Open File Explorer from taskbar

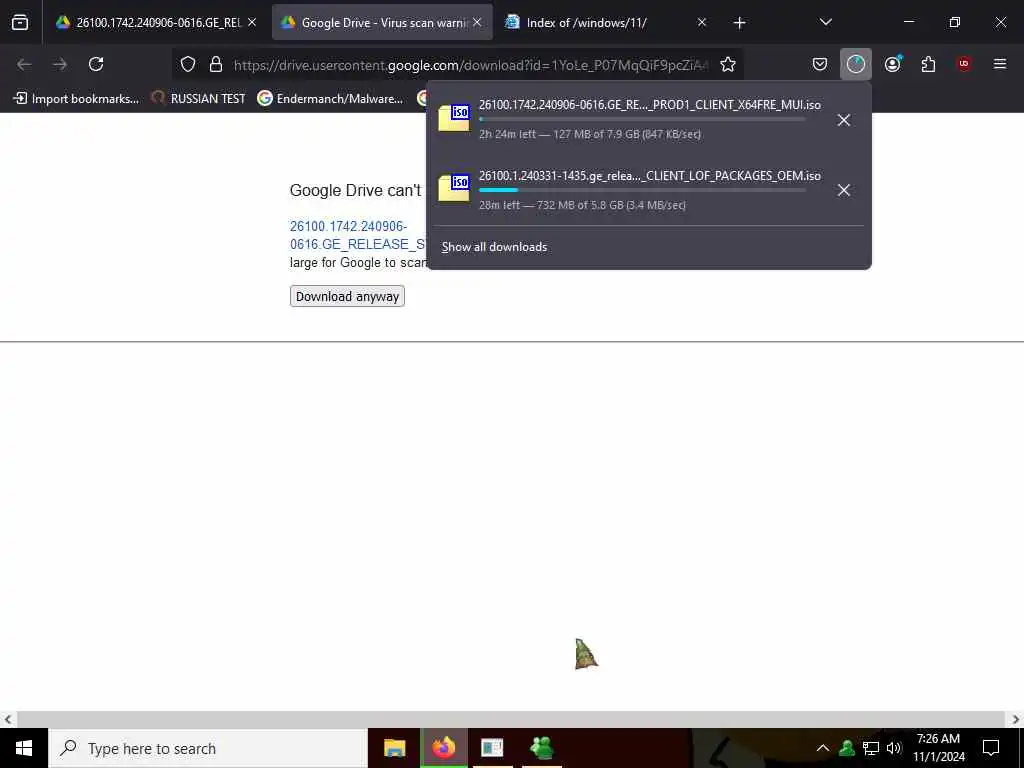click(x=394, y=748)
